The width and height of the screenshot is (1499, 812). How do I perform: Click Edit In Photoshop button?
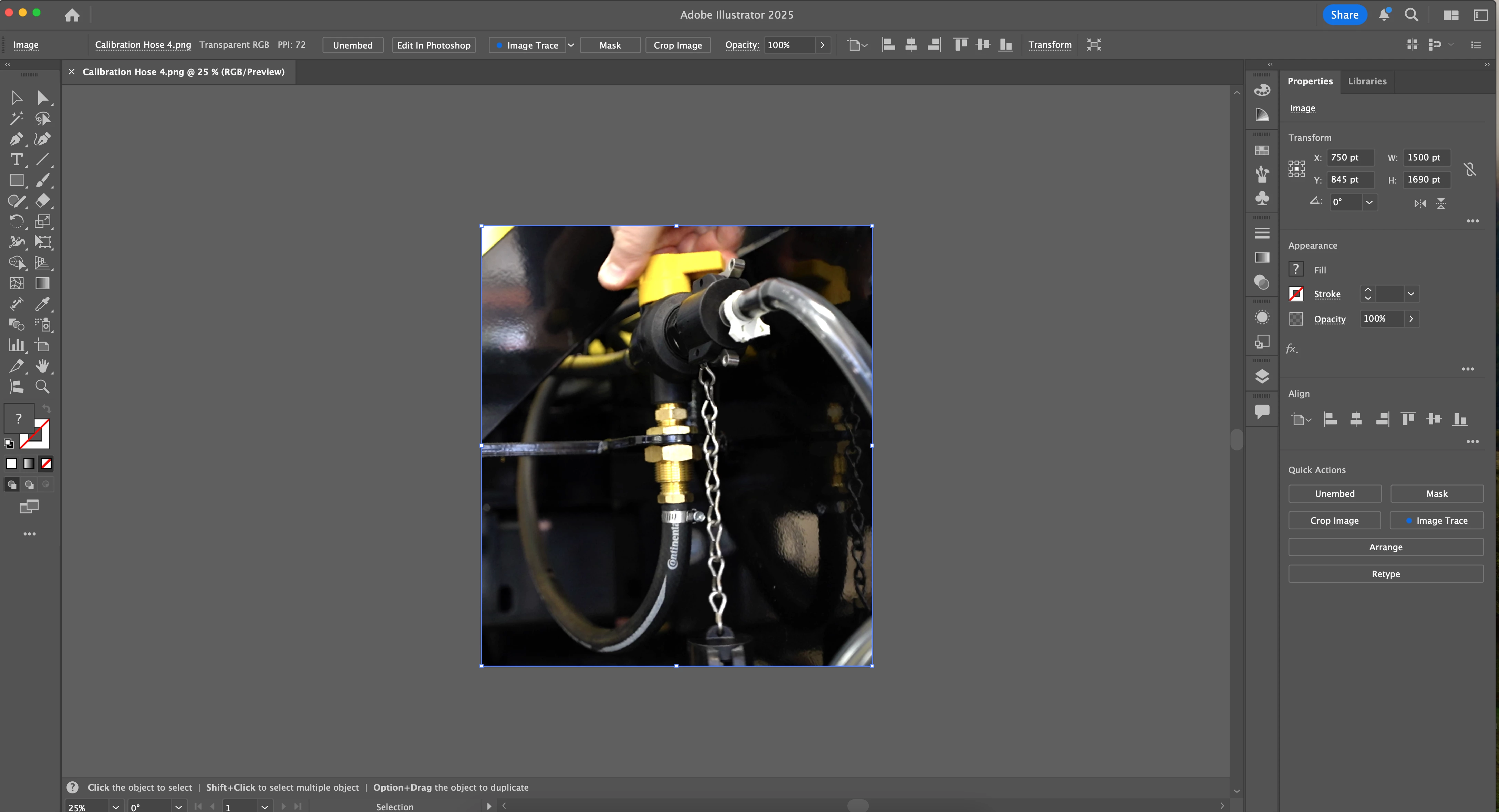pos(434,45)
